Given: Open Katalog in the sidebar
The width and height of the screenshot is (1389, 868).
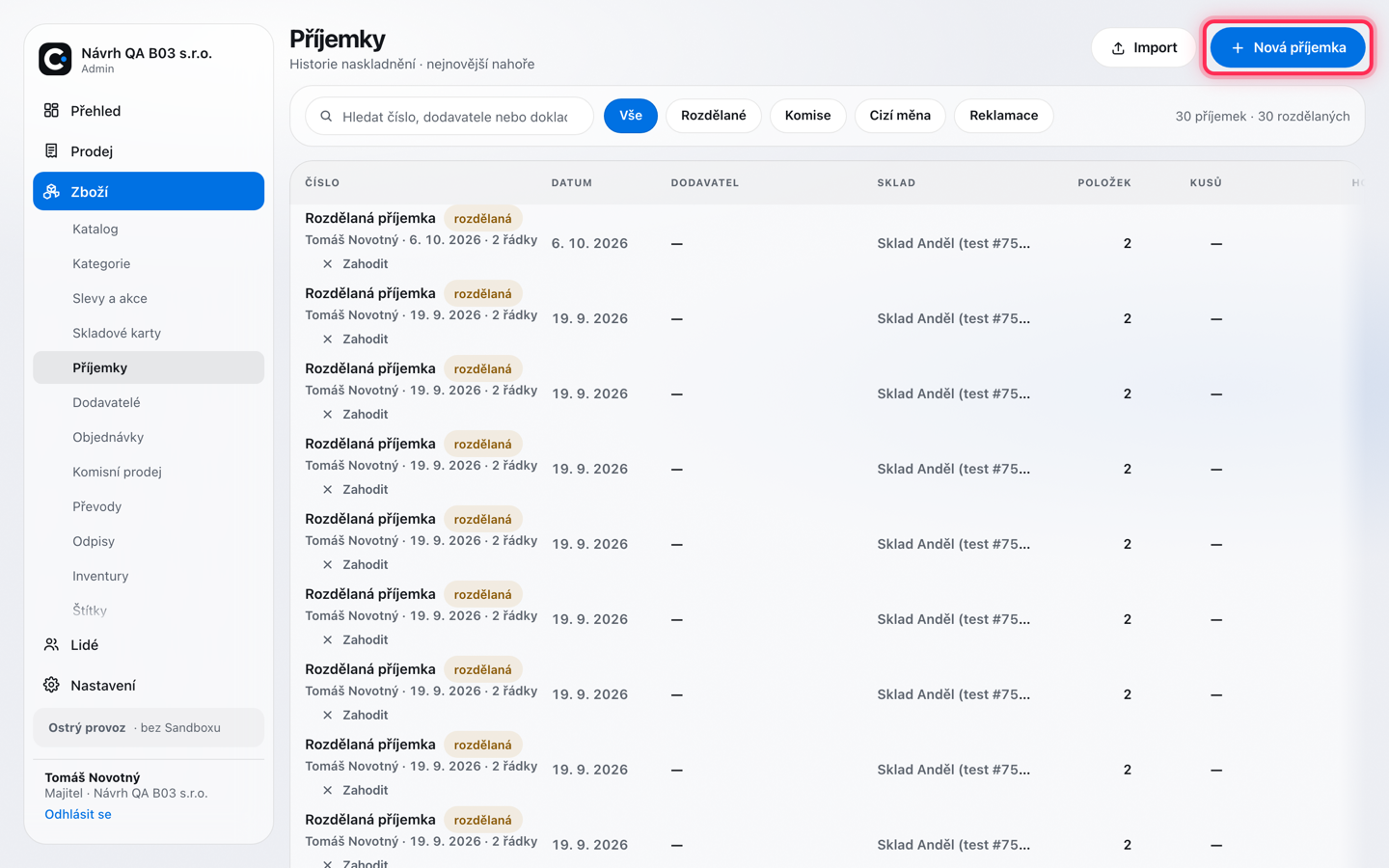Looking at the screenshot, I should click(149, 229).
